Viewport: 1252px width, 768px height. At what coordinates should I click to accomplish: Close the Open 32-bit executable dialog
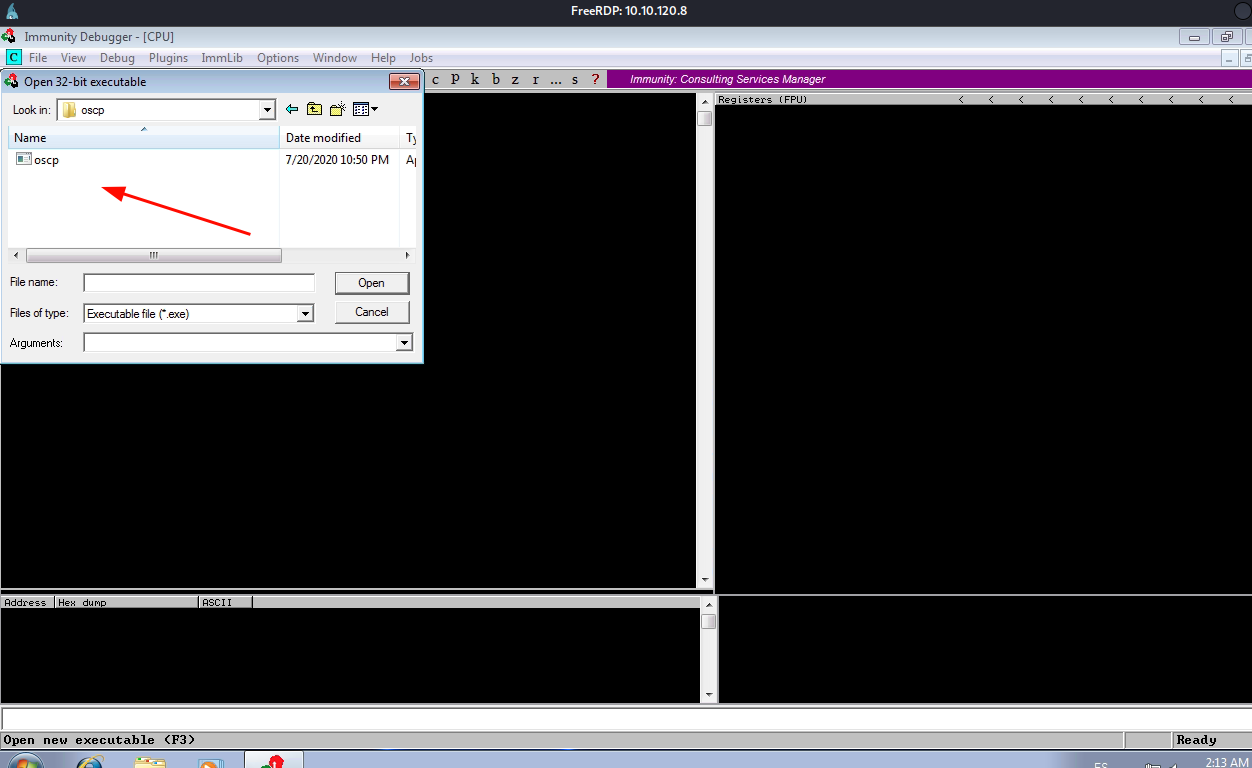tap(404, 82)
